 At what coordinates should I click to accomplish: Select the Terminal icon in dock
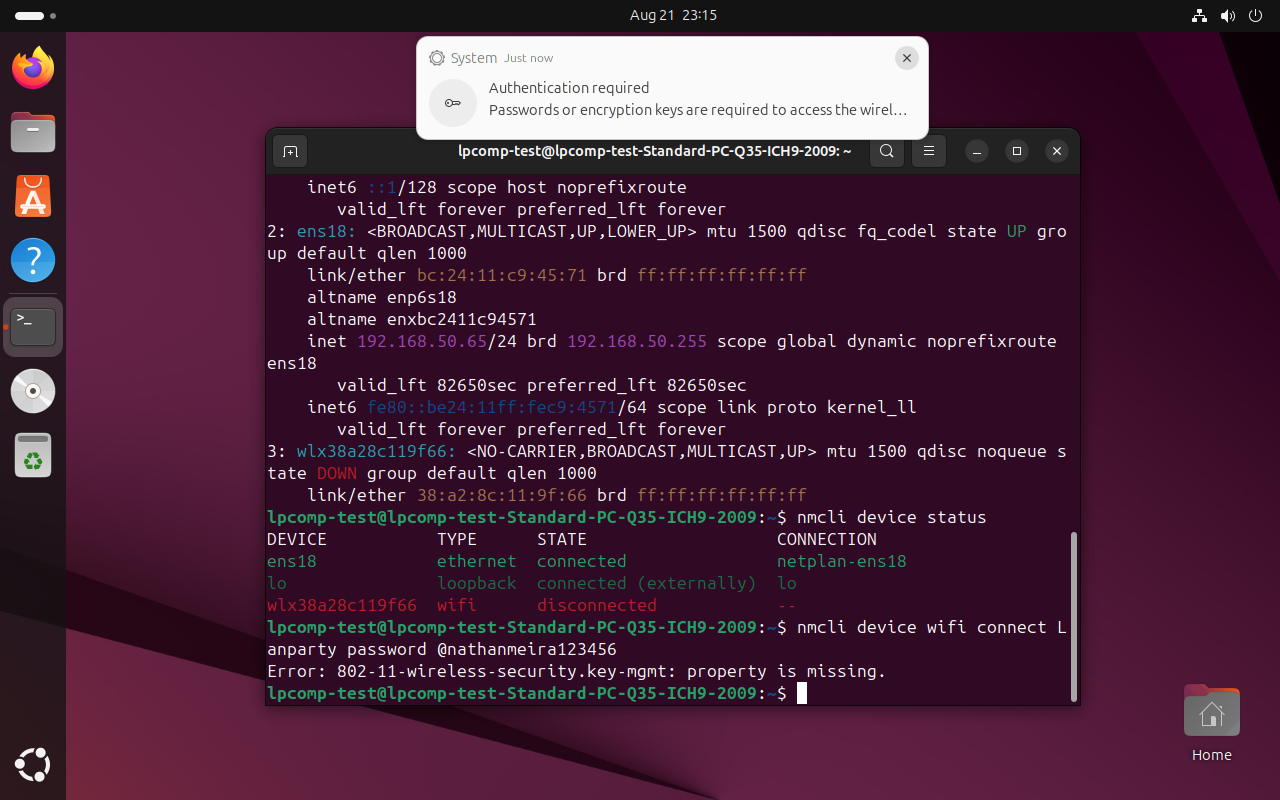[33, 326]
